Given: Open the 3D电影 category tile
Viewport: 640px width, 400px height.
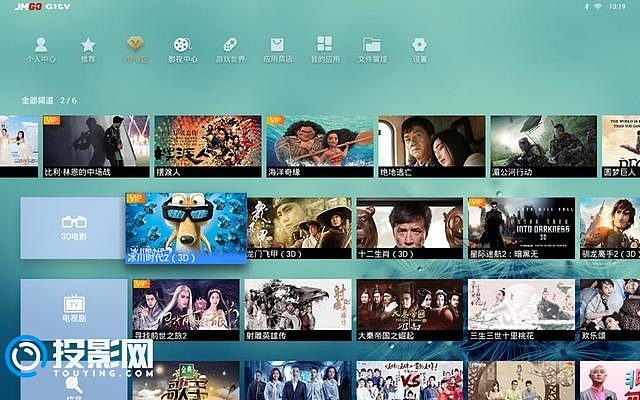Looking at the screenshot, I should (x=73, y=228).
